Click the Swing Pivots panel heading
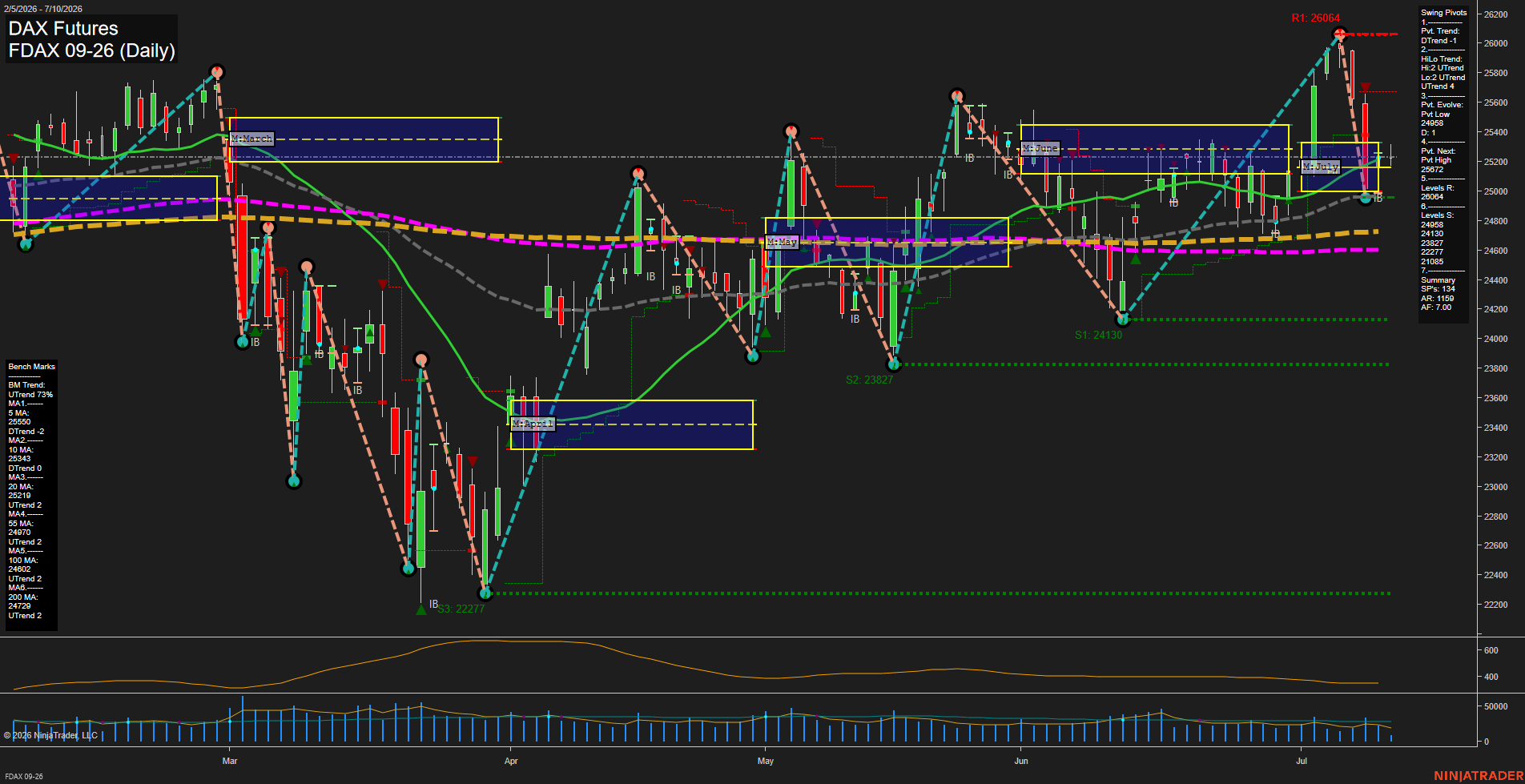This screenshot has width=1525, height=784. coord(1443,13)
